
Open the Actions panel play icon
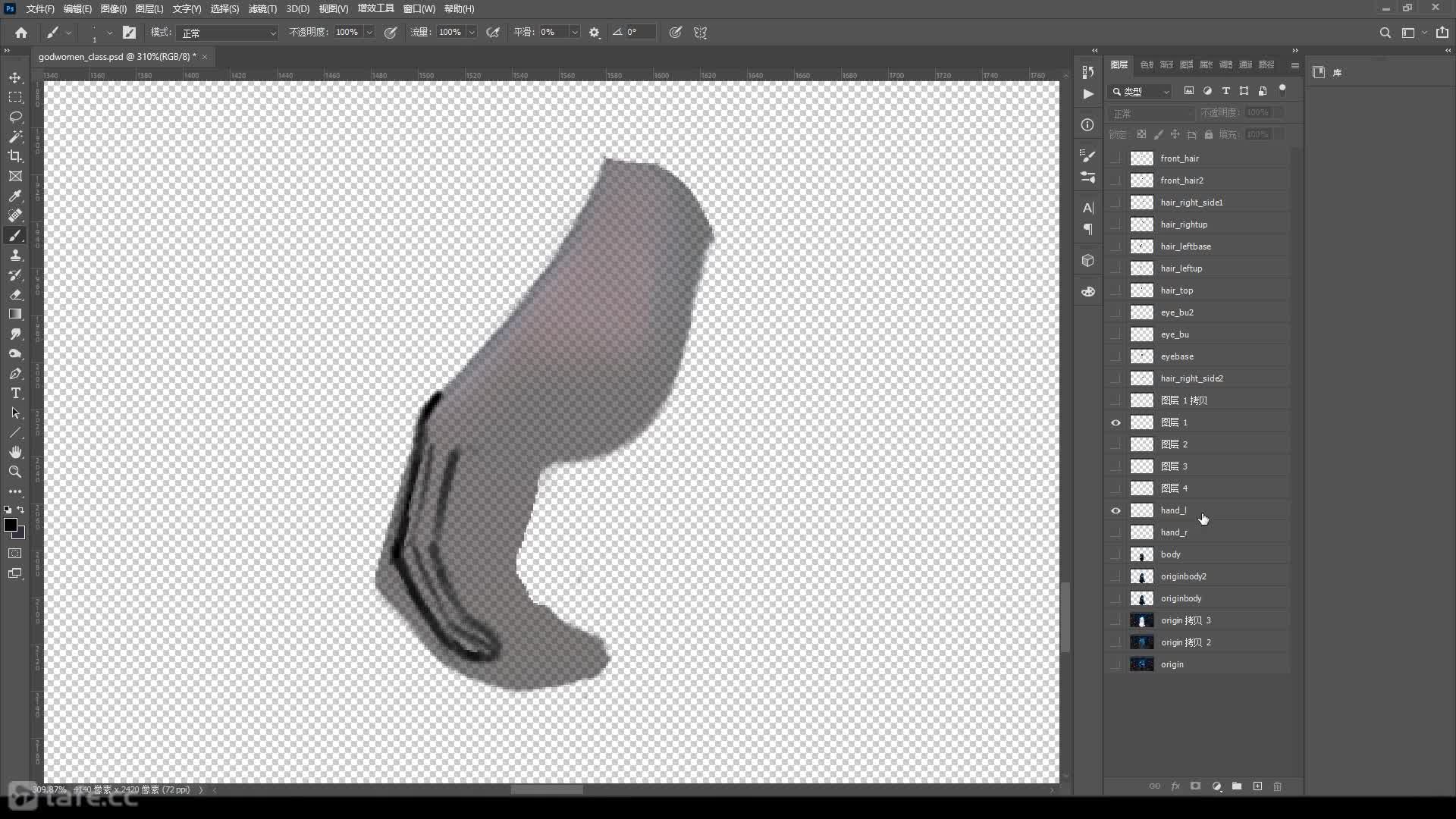point(1088,94)
